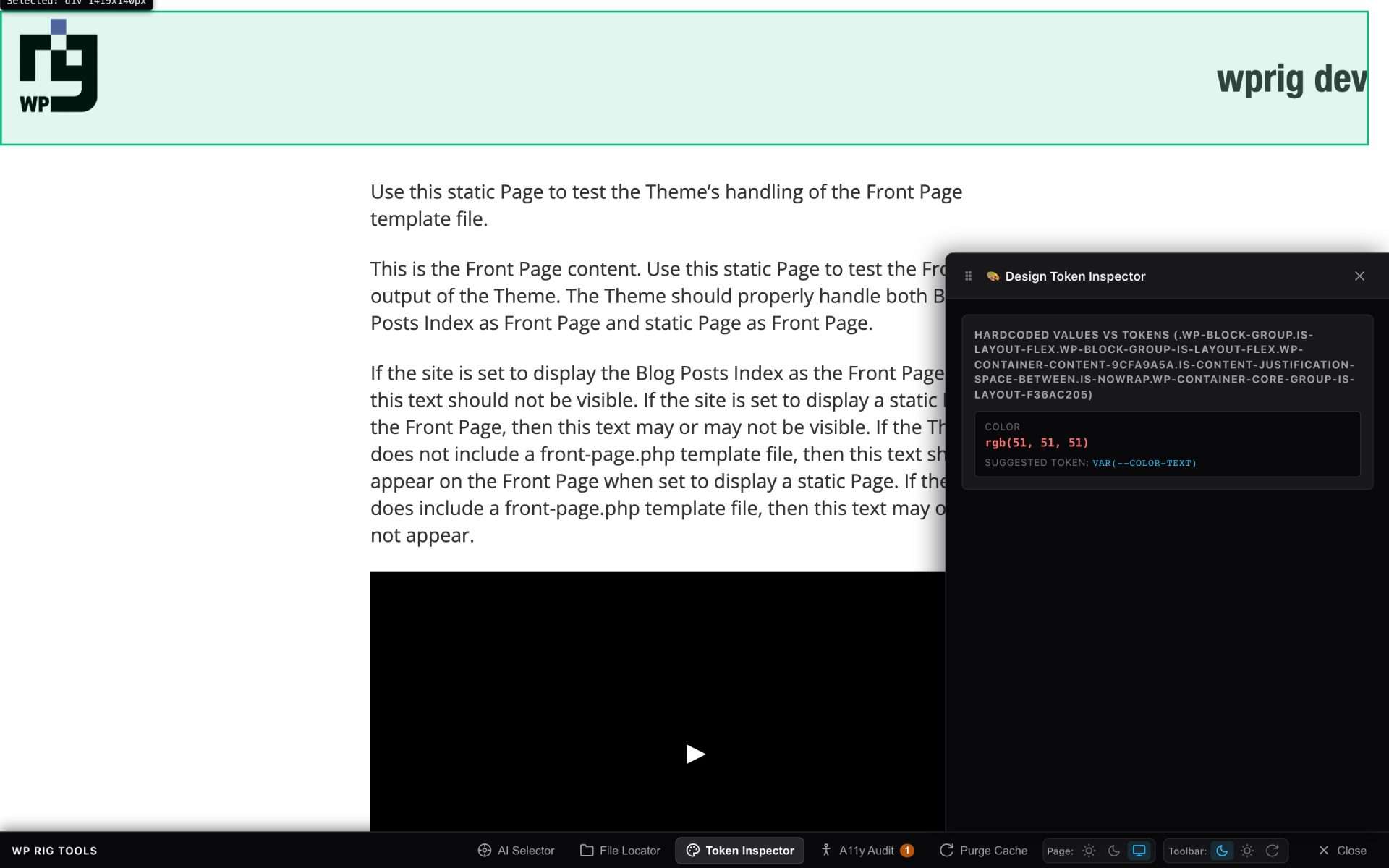This screenshot has height=868, width=1389.
Task: Click the A11y Audit badge showing 1
Action: (906, 851)
